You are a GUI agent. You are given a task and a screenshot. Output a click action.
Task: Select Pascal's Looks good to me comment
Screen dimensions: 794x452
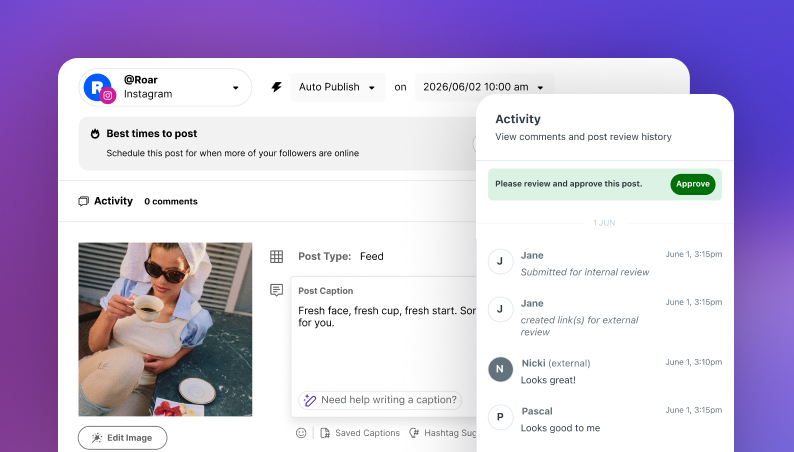(560, 428)
